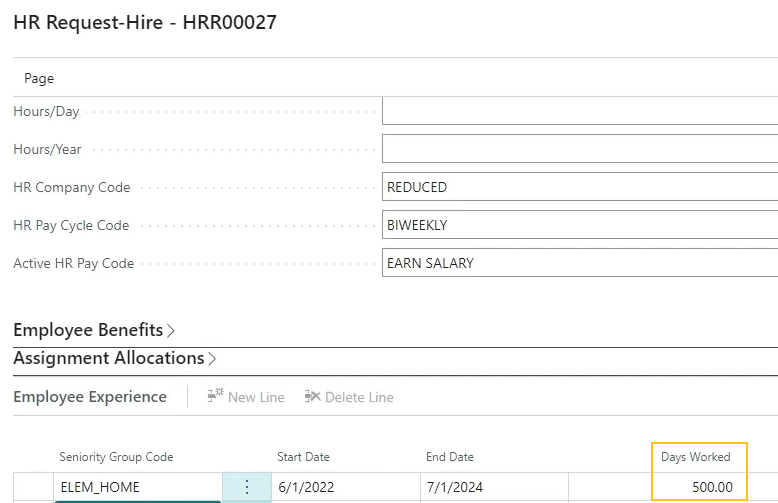
Task: Click the HR Company Code label
Action: [x=72, y=188]
